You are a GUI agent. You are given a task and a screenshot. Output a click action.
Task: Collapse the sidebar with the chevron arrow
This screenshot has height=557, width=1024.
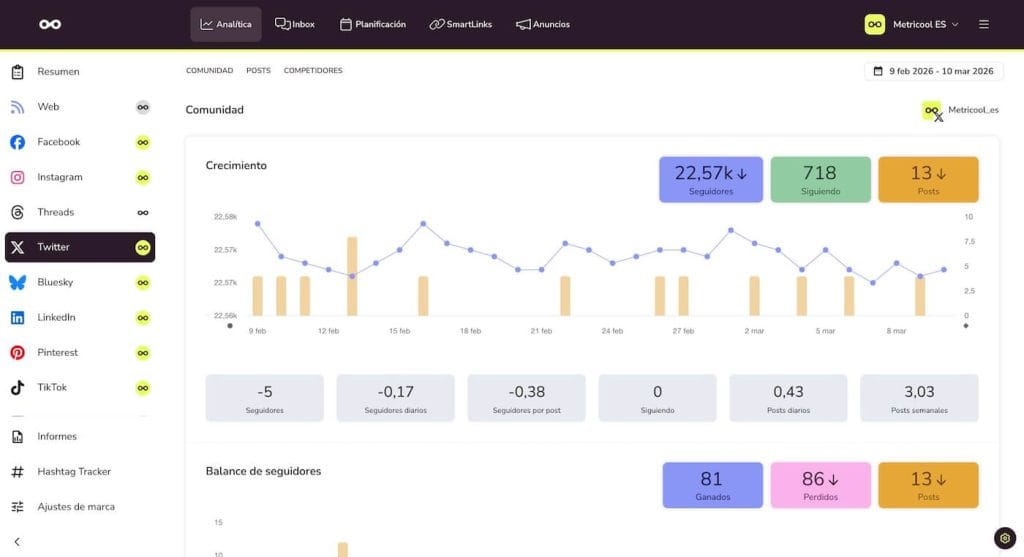(17, 541)
